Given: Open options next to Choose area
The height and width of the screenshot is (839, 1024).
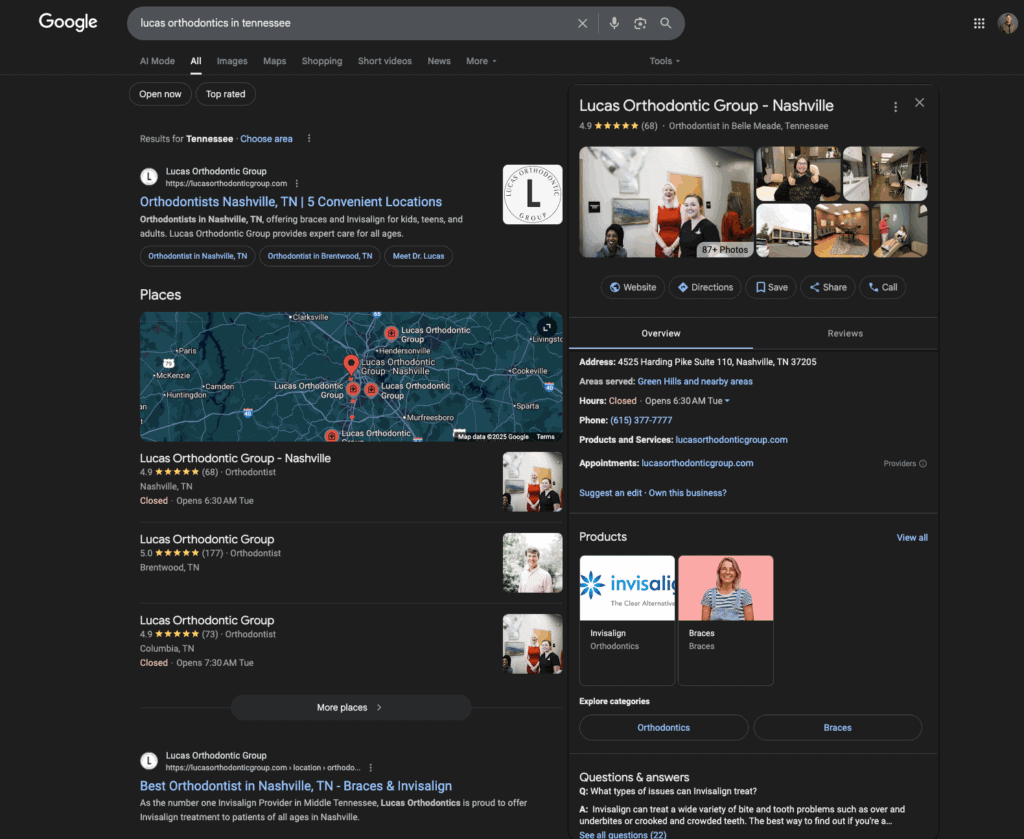Looking at the screenshot, I should (309, 139).
